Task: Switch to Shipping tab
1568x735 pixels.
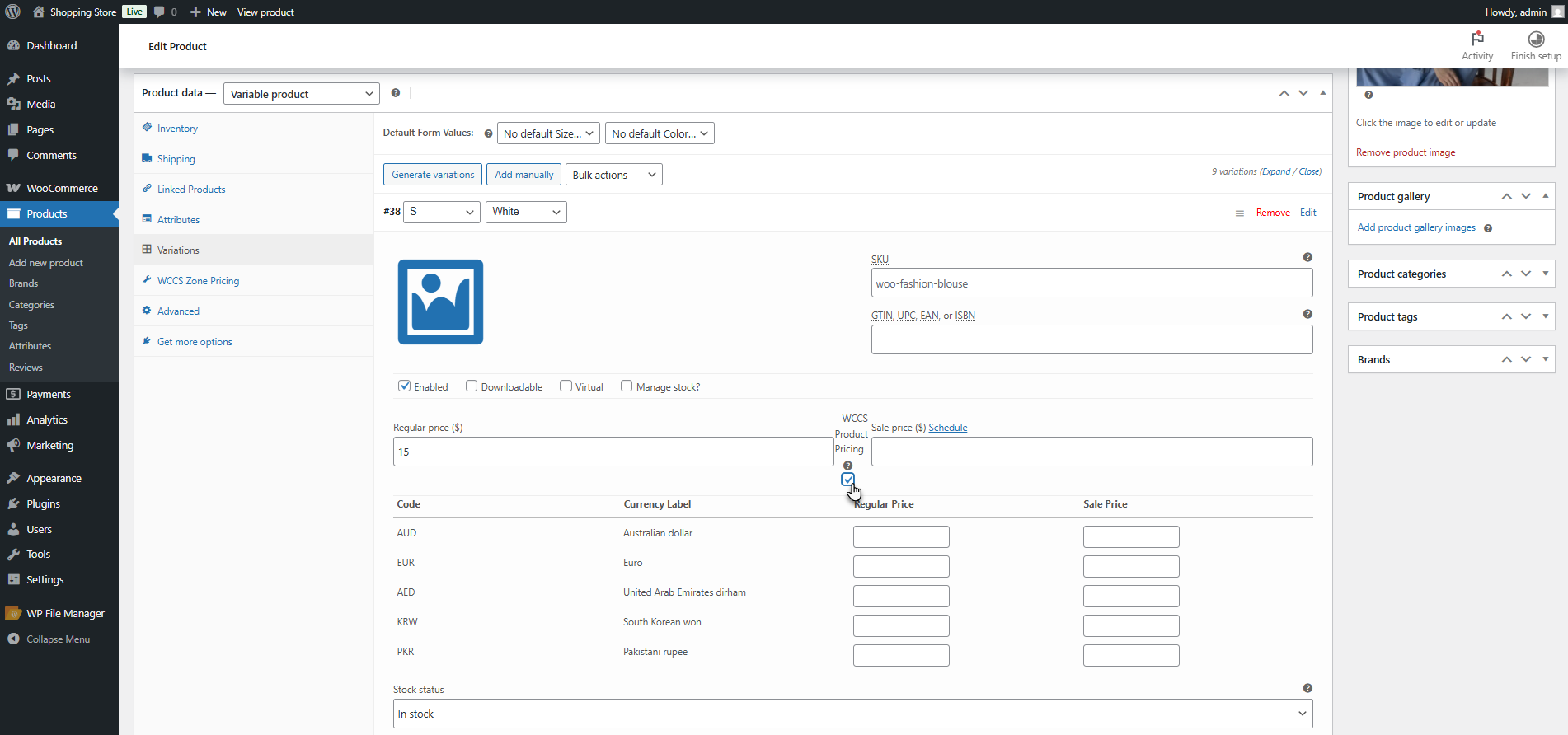Action: pos(254,159)
